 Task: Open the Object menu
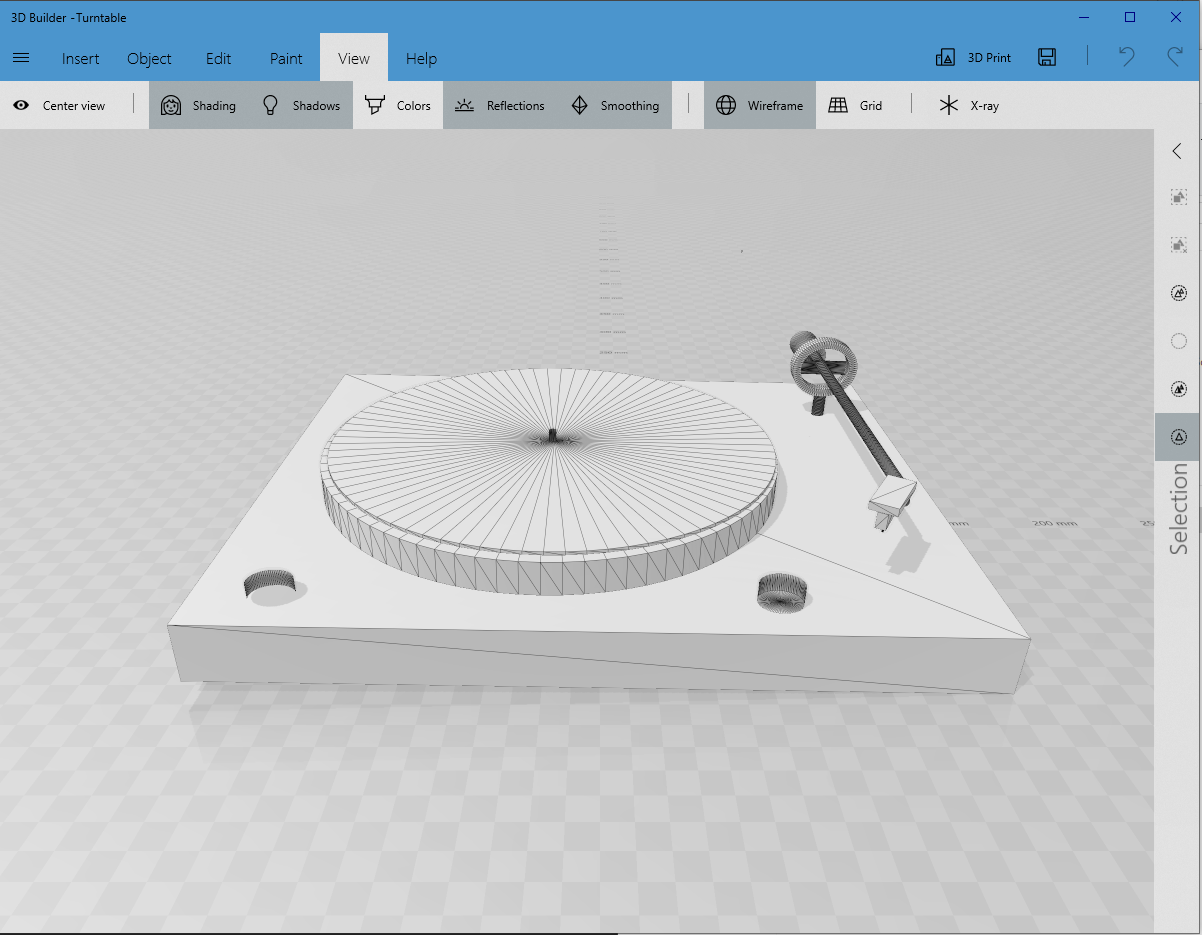pyautogui.click(x=149, y=58)
